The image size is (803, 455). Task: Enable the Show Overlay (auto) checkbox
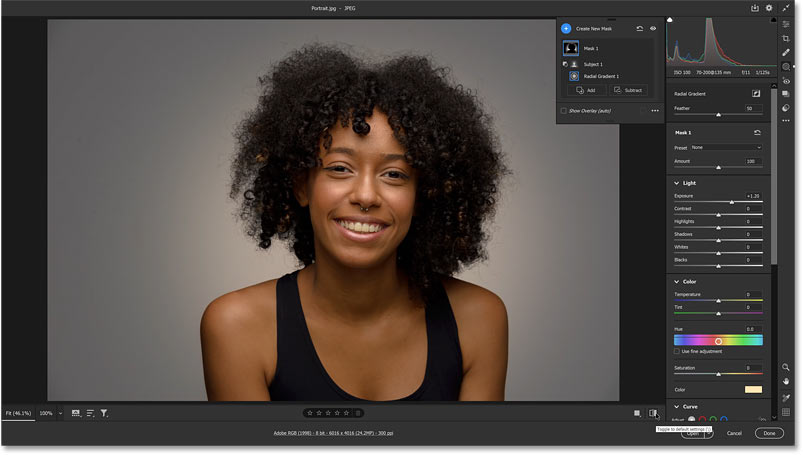tap(564, 111)
